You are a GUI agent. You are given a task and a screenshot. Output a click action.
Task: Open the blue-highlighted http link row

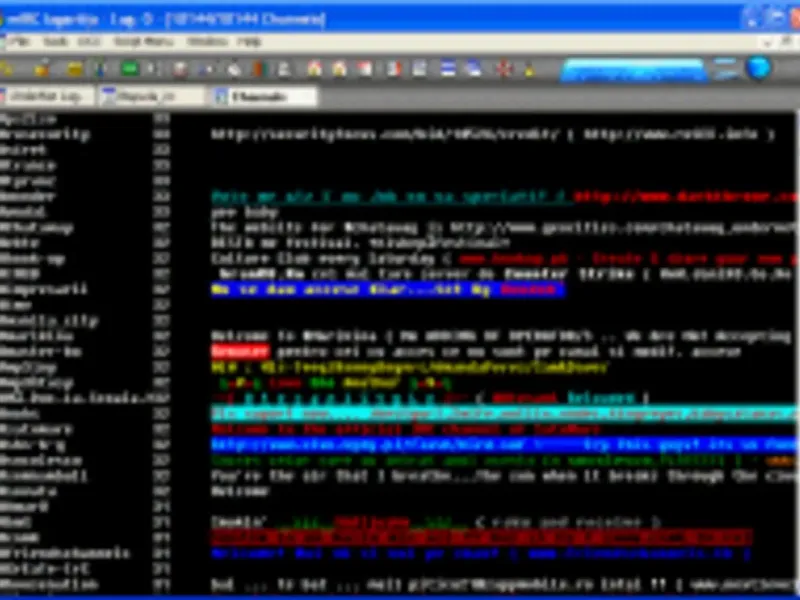click(x=504, y=445)
